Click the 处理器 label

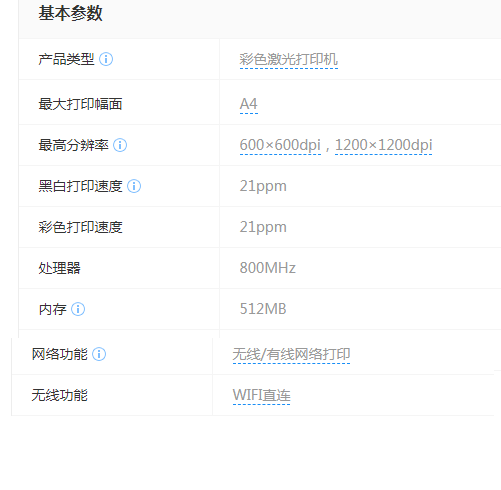coord(59,268)
